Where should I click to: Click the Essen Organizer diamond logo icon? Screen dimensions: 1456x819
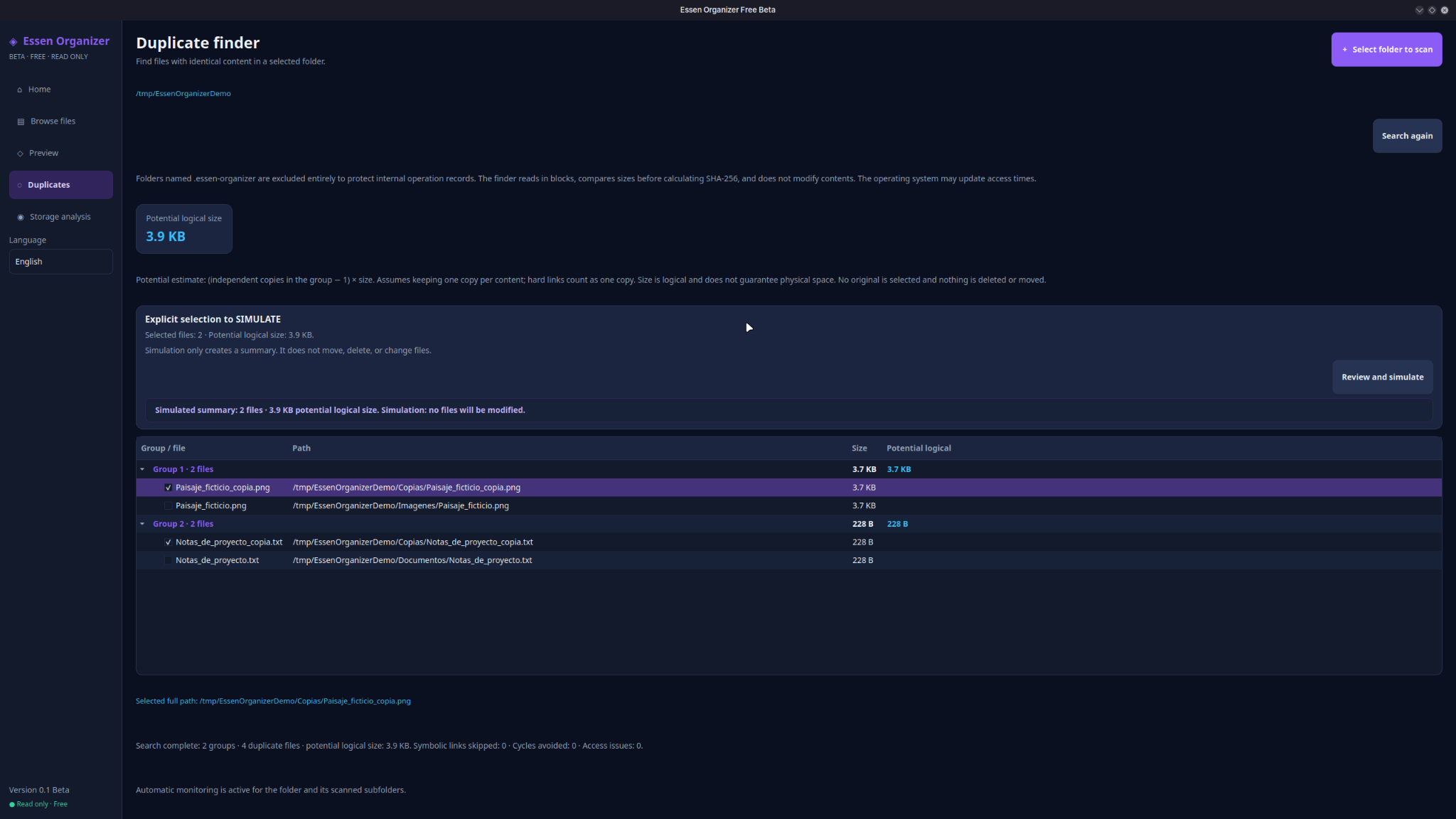tap(14, 42)
